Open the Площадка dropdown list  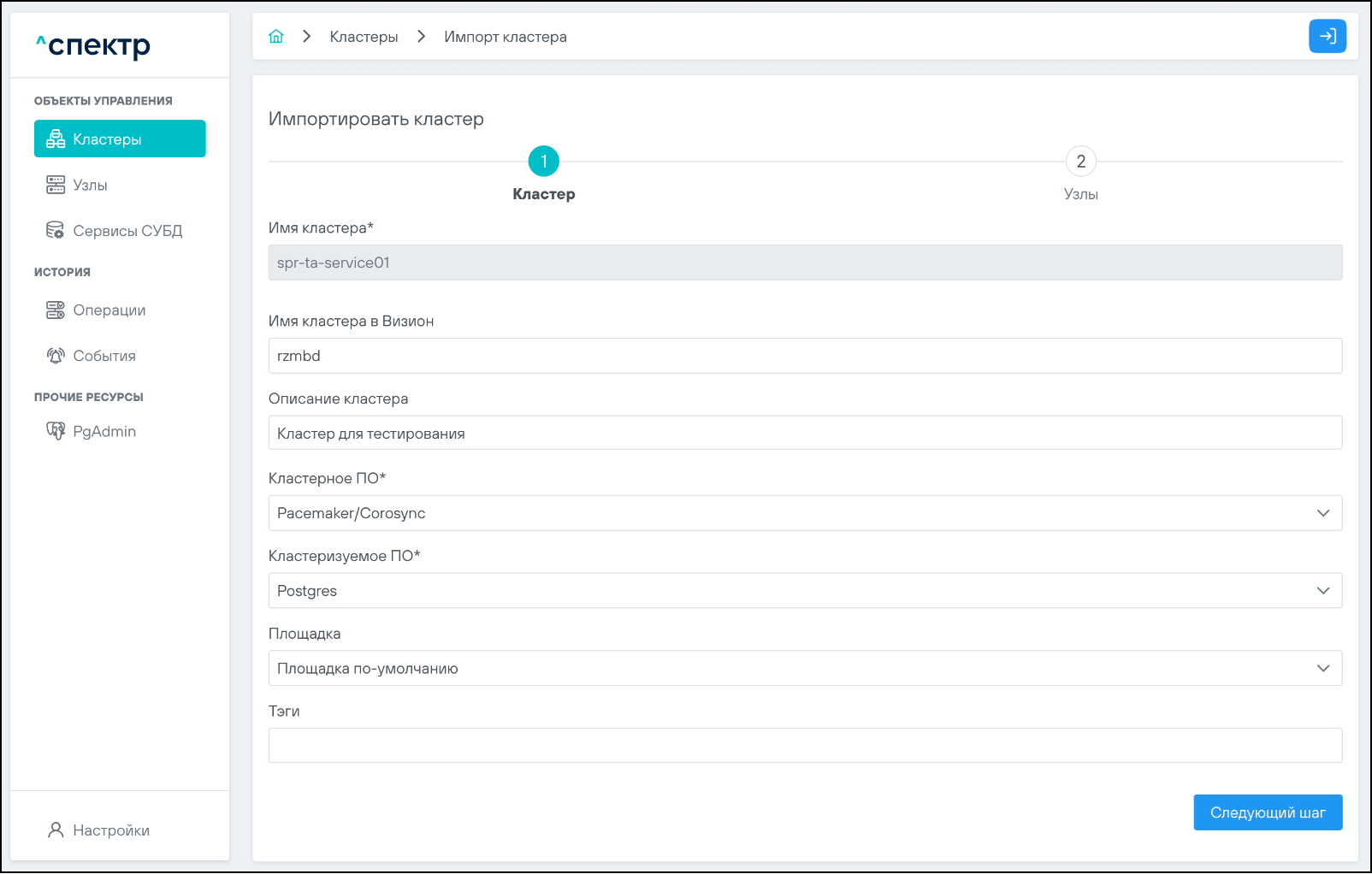[804, 669]
